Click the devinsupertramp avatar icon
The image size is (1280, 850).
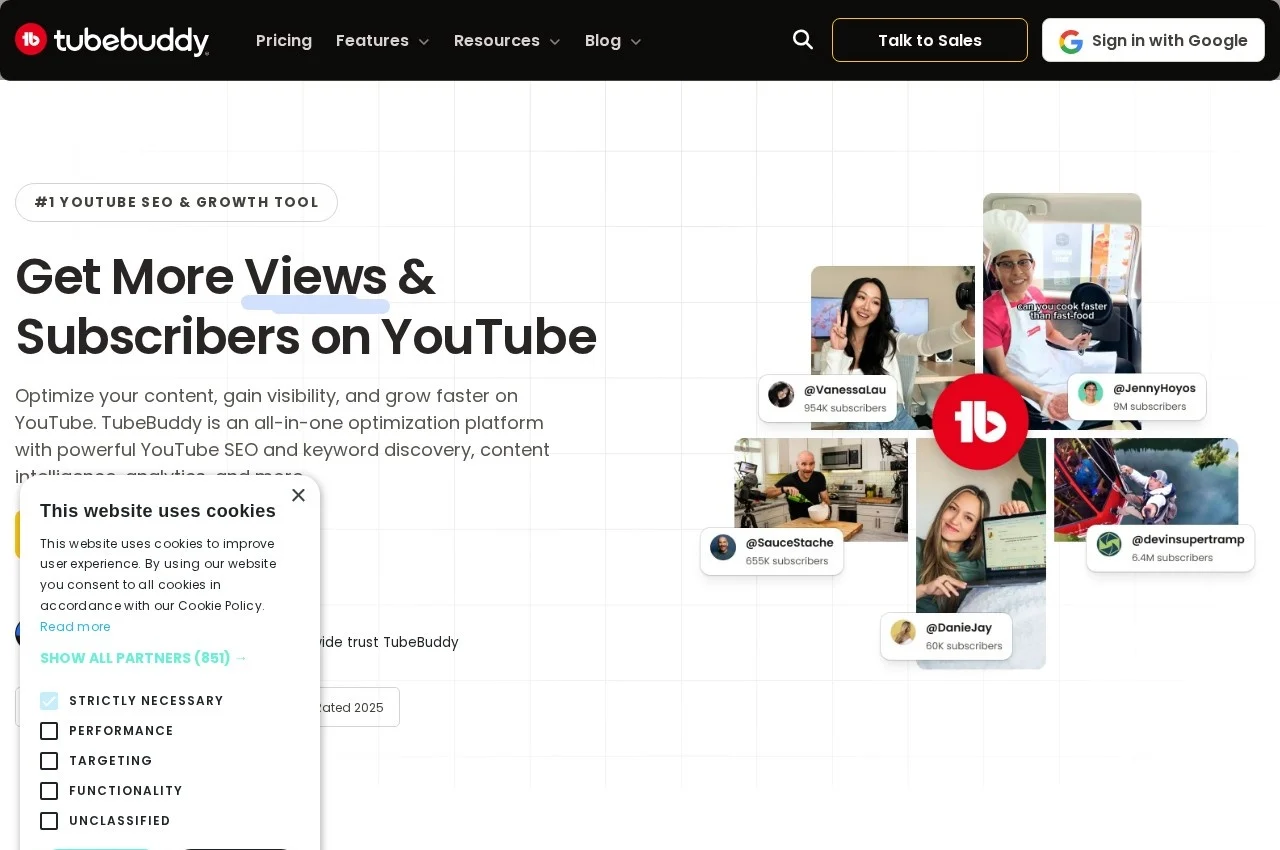pyautogui.click(x=1109, y=544)
